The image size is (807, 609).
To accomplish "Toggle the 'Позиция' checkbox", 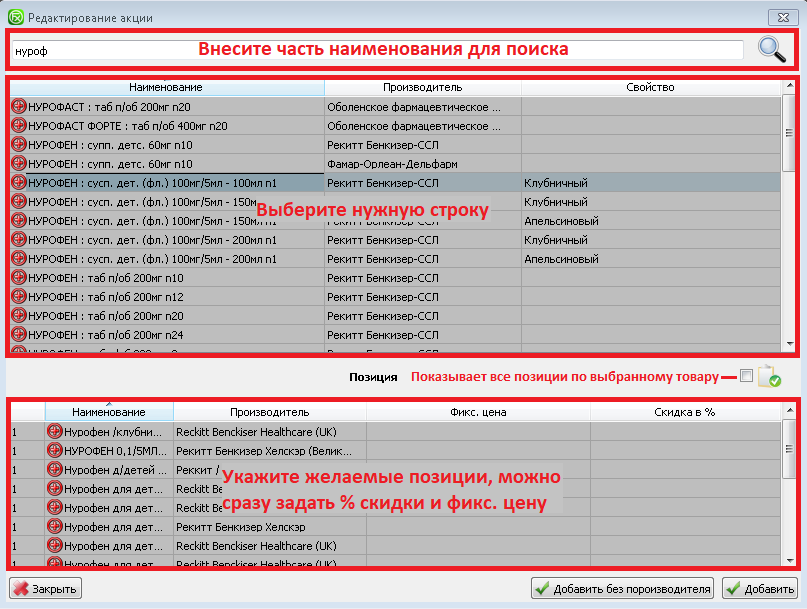I will [746, 376].
